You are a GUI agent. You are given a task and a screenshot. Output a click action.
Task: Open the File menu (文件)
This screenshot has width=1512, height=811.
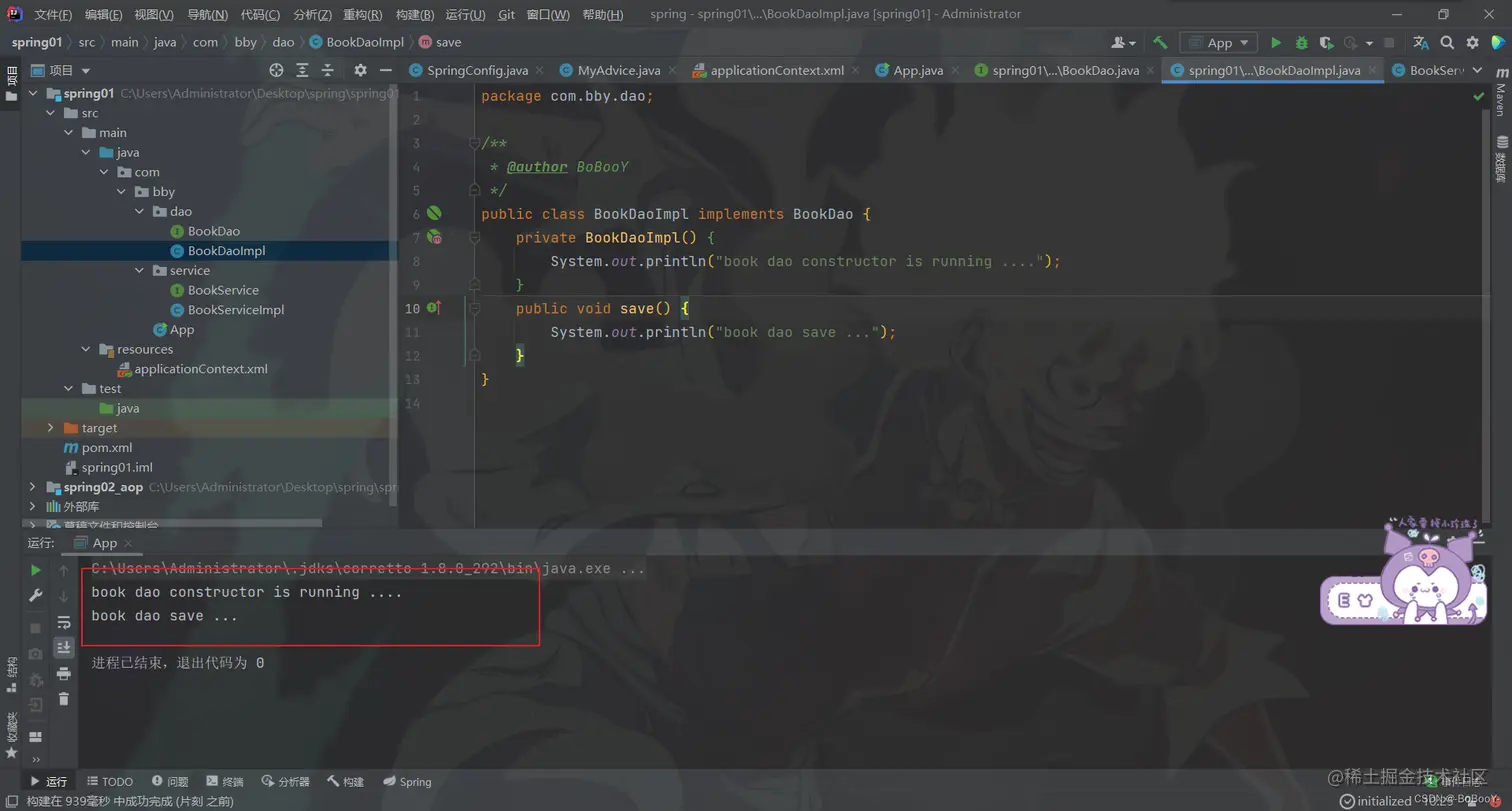pyautogui.click(x=53, y=15)
